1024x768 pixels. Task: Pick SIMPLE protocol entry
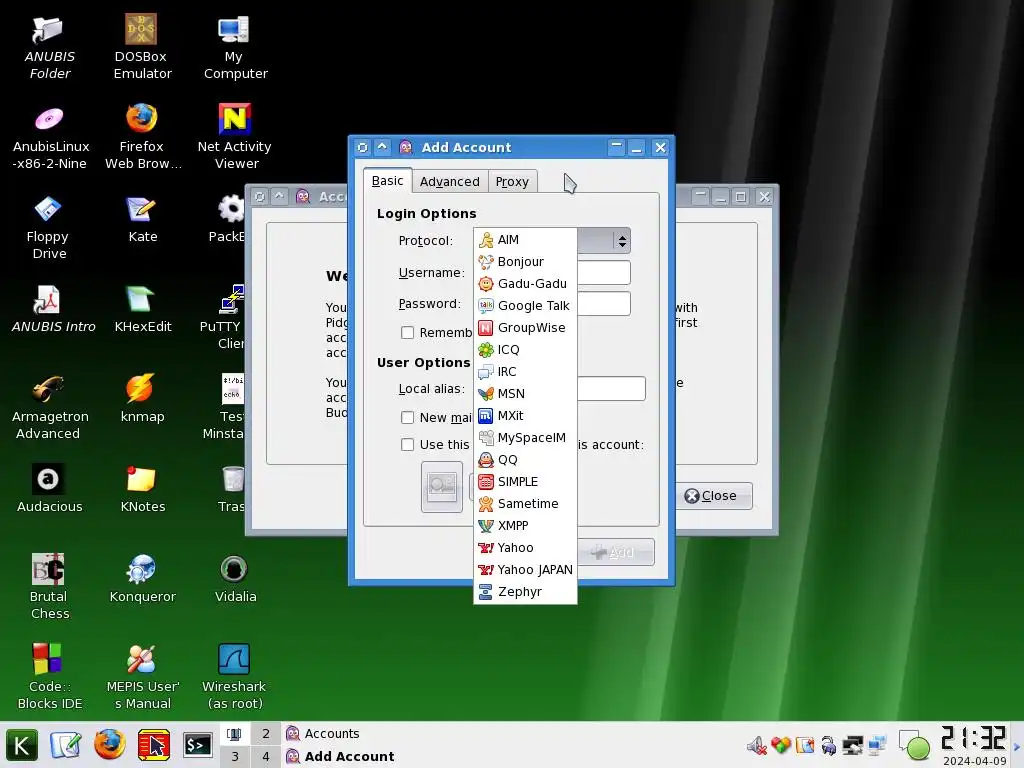coord(525,481)
